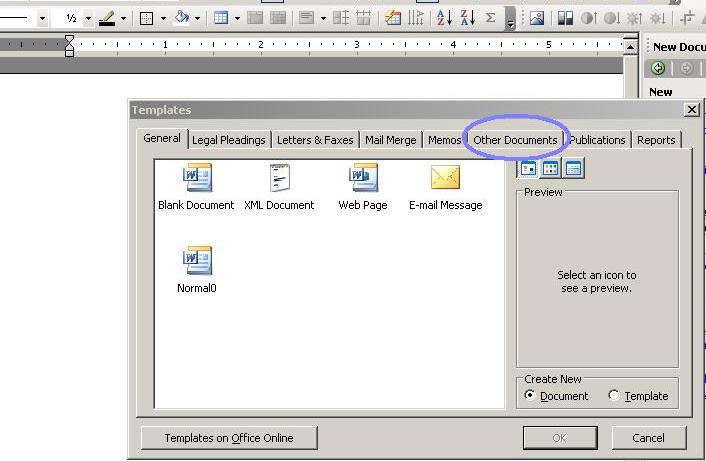Click the Split Cells icon
Screen dimensions: 706x461
[x=278, y=18]
